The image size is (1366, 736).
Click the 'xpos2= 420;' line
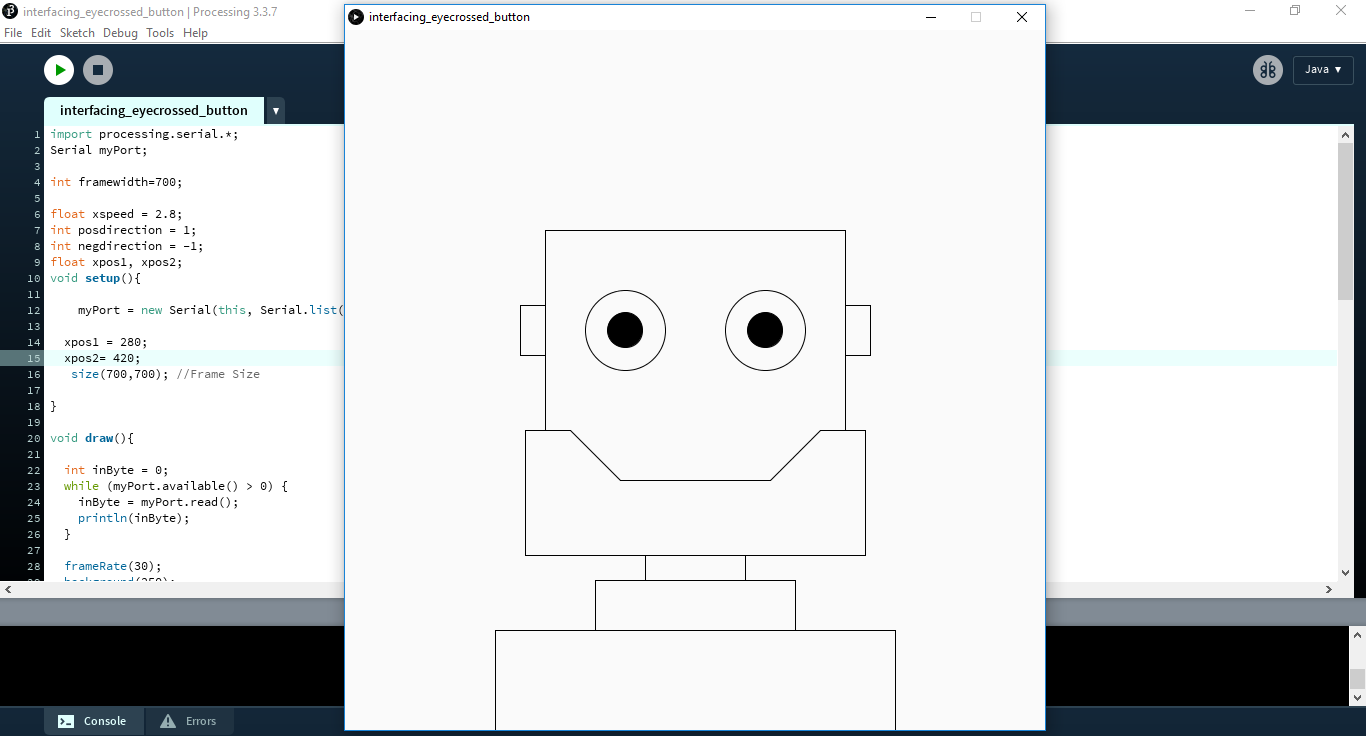[x=103, y=358]
